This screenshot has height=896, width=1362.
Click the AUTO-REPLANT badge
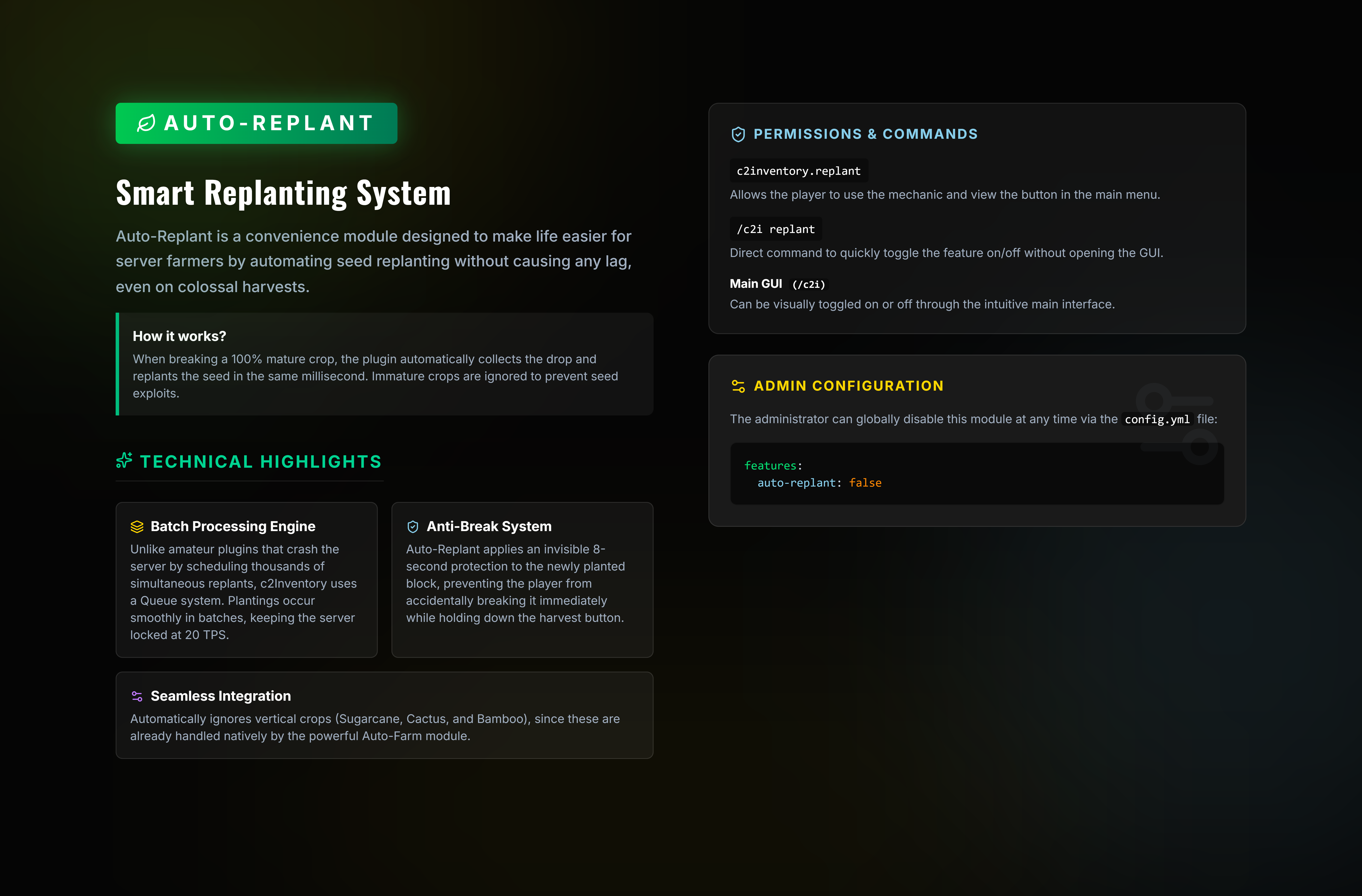(x=256, y=123)
